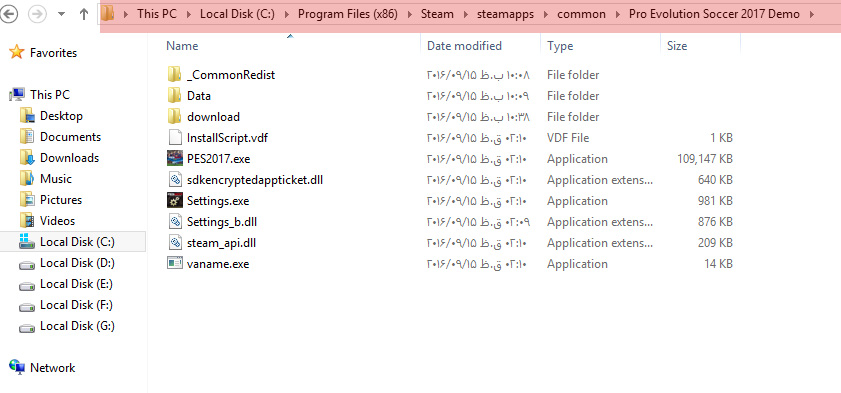
Task: Open Downloads in navigation pane
Action: pyautogui.click(x=69, y=158)
